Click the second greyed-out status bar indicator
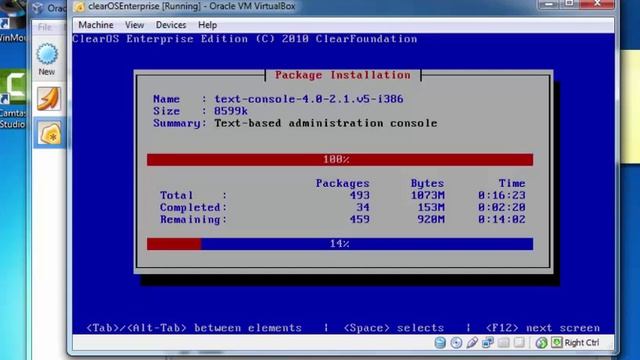The image size is (640, 360). (x=519, y=342)
